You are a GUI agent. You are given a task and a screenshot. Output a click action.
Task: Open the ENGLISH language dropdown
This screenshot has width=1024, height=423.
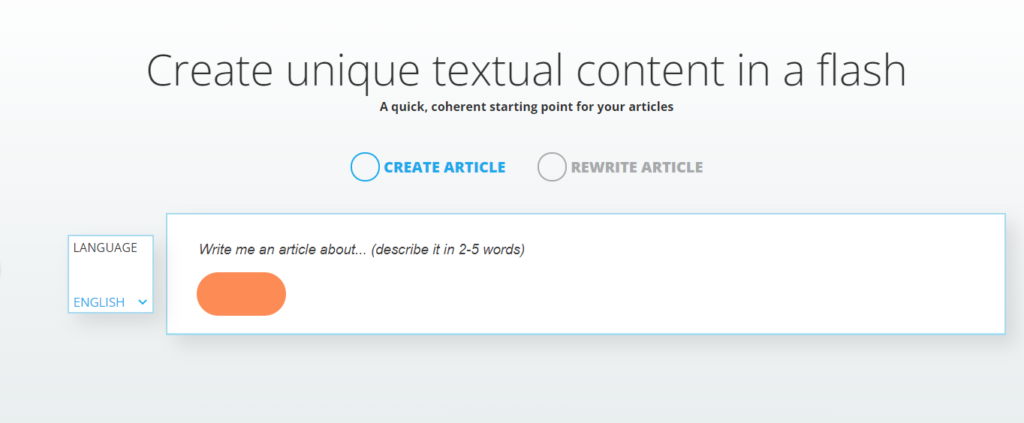(100, 301)
